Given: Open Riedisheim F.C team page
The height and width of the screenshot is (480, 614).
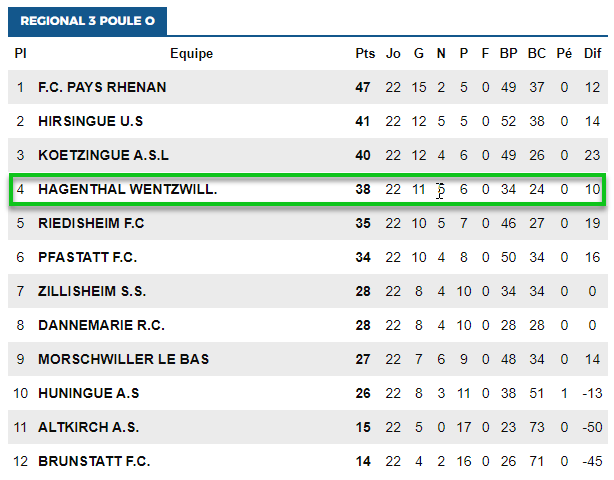Looking at the screenshot, I should 91,223.
